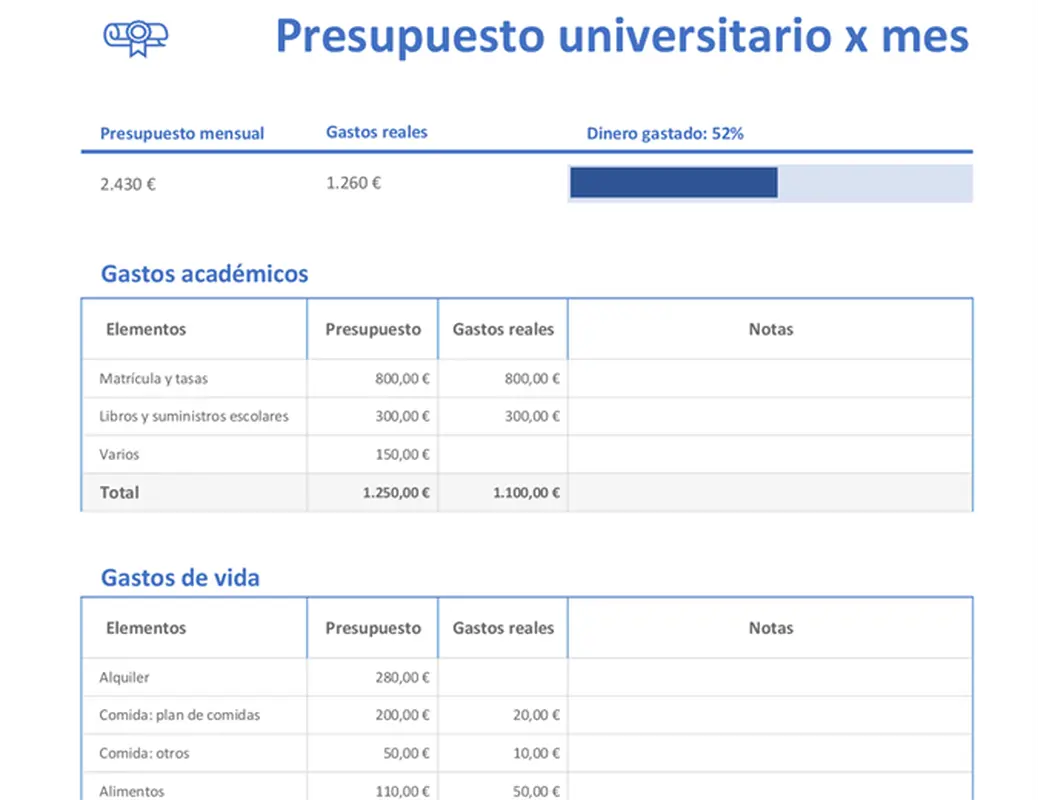Click the Gastos reales summary label
The image size is (1038, 800).
tap(377, 131)
